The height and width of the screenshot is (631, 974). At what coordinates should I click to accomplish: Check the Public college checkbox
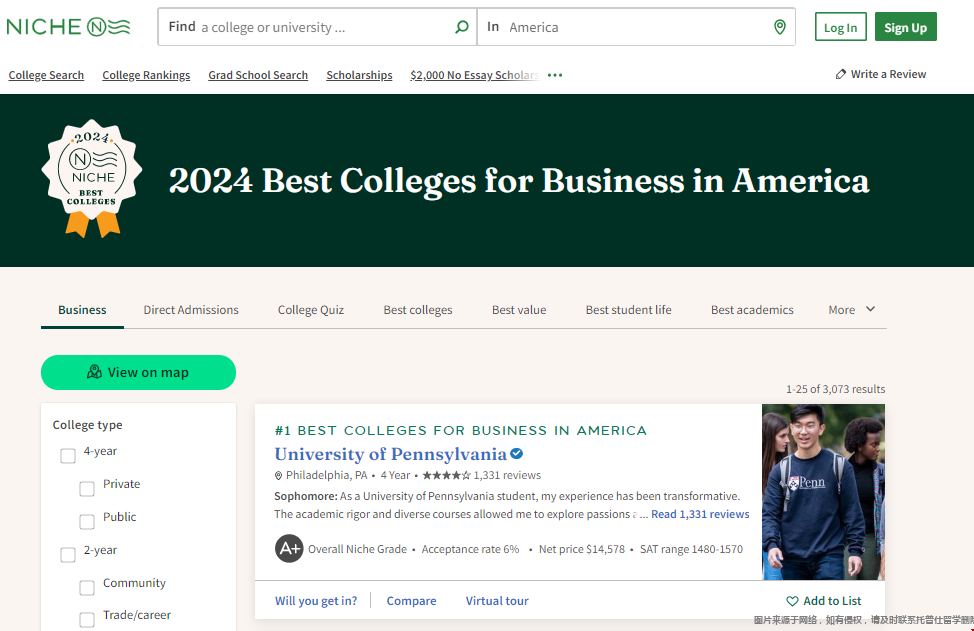[87, 522]
